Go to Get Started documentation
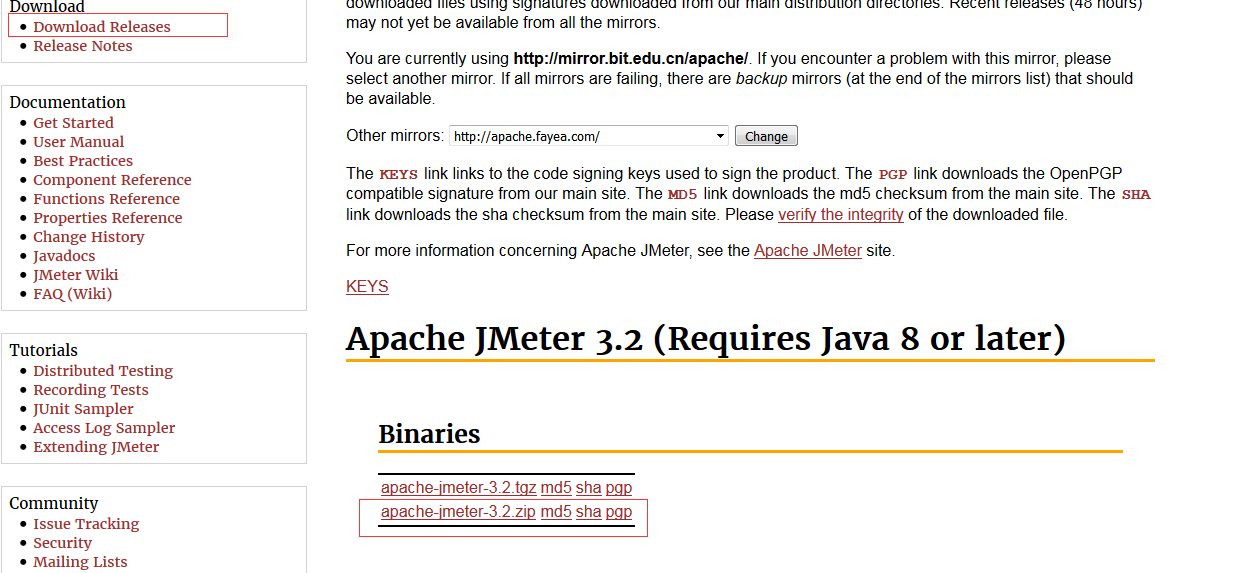The width and height of the screenshot is (1256, 573). pos(73,123)
